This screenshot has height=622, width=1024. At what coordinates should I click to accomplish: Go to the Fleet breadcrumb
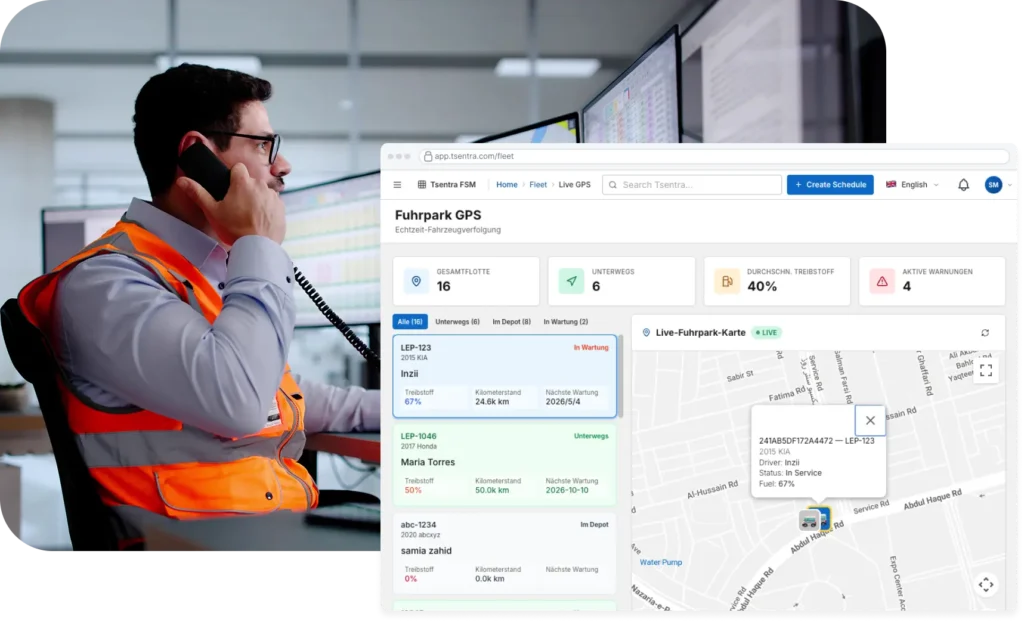tap(538, 185)
